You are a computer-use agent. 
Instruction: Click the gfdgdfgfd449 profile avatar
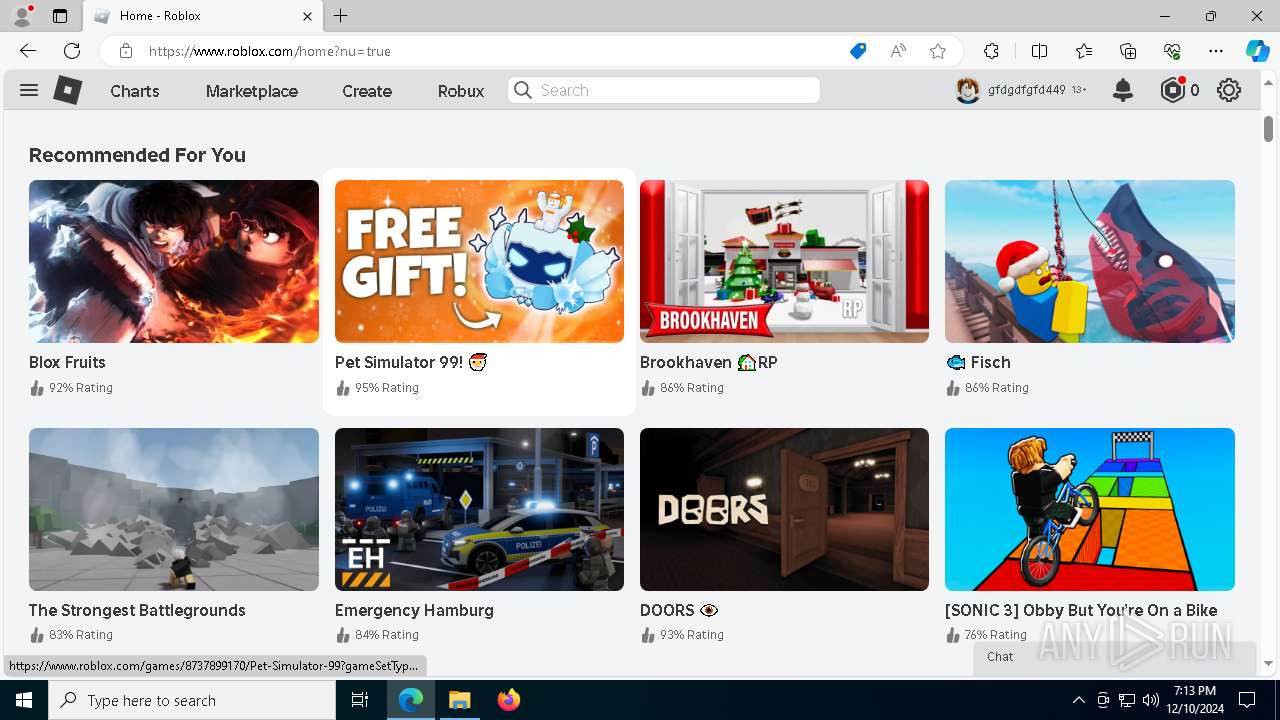(x=967, y=90)
